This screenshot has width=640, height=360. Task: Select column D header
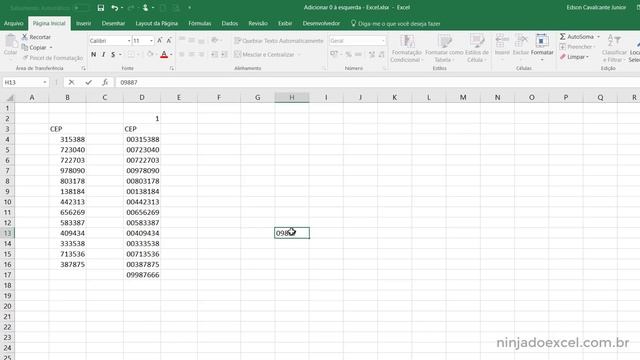(142, 98)
